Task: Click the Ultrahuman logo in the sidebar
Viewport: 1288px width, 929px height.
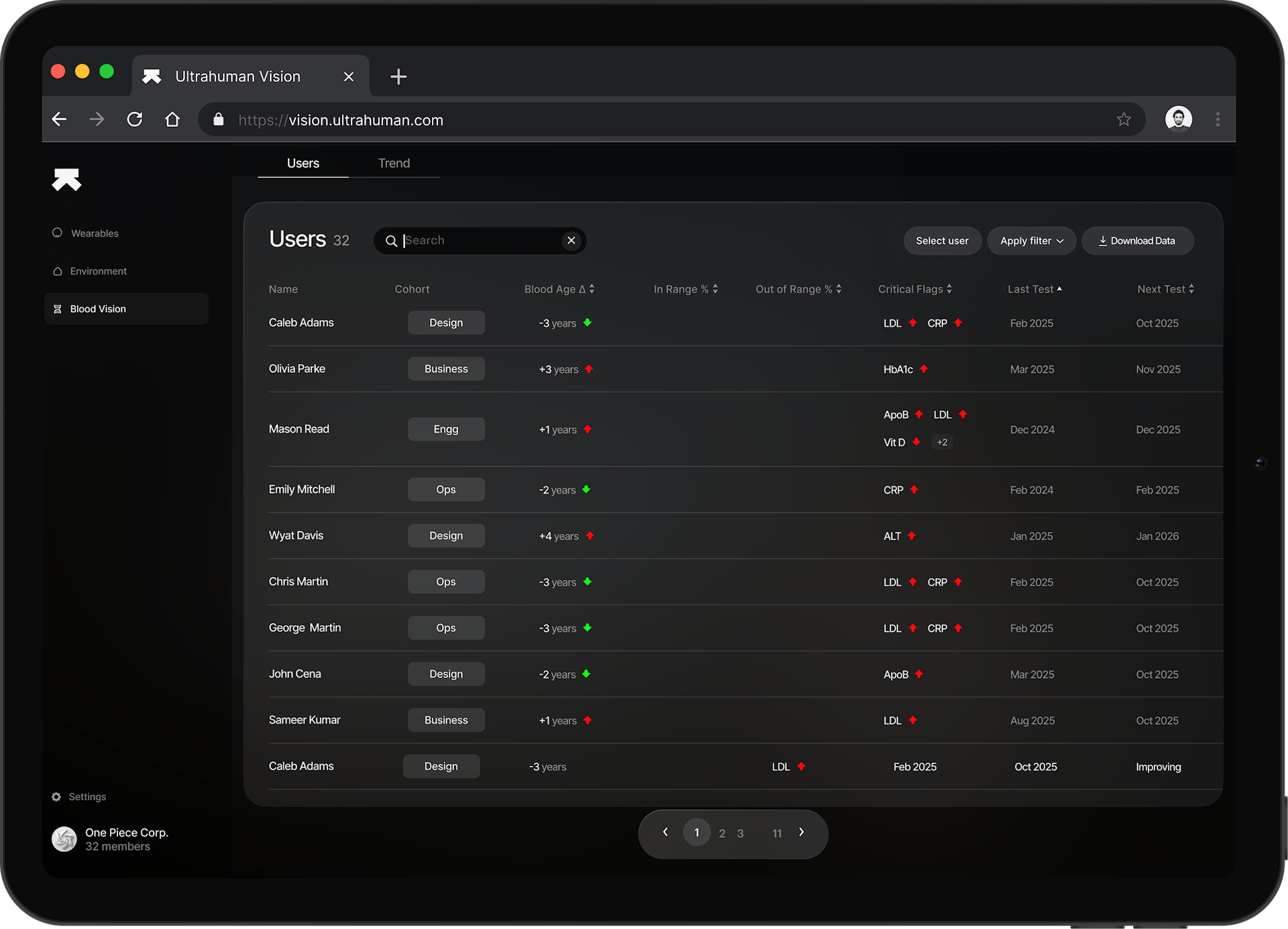Action: [66, 180]
